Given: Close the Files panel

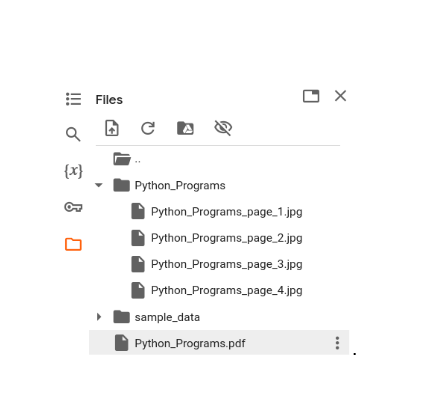Looking at the screenshot, I should pyautogui.click(x=340, y=96).
